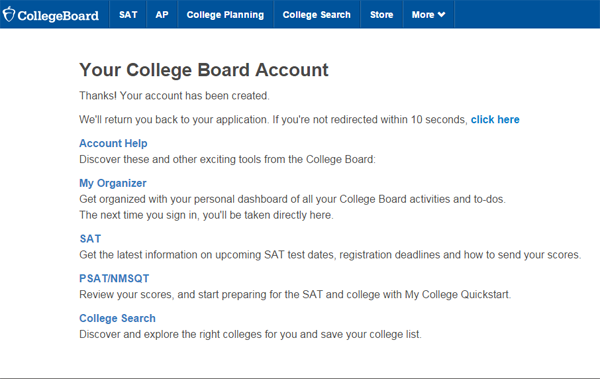Click the College Search link in body
Image resolution: width=600 pixels, height=379 pixels.
[117, 318]
